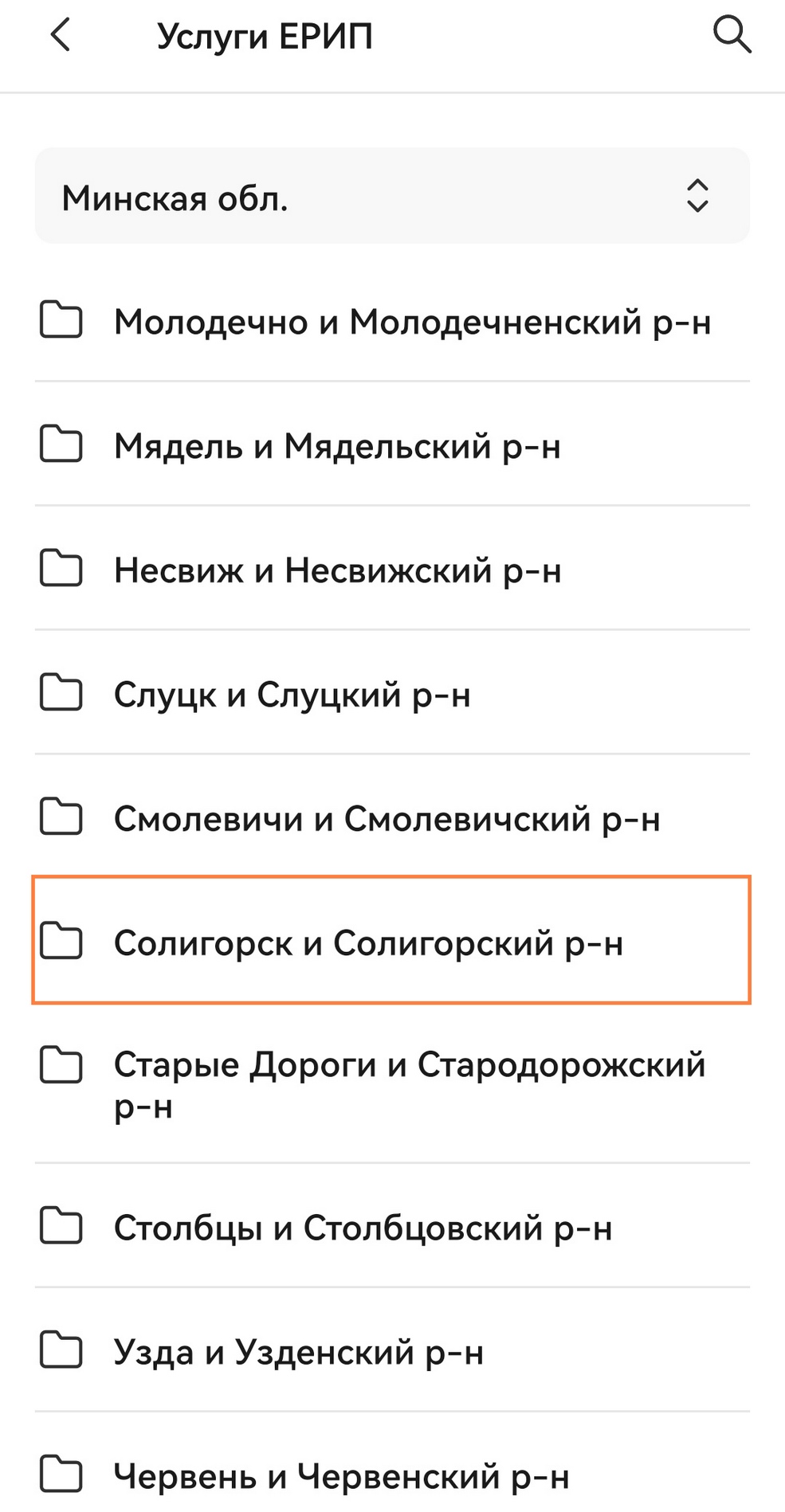Select Старые Дороги и Стародорожский р-н

point(409,1083)
